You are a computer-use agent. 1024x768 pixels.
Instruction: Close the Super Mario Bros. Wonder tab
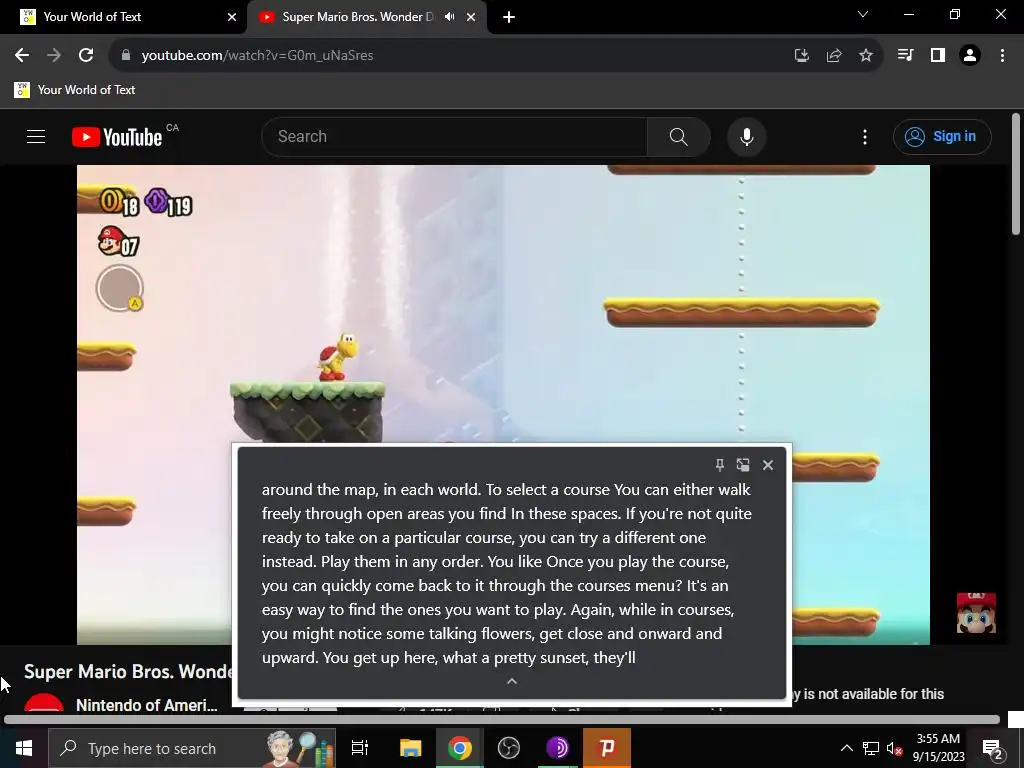click(x=471, y=17)
